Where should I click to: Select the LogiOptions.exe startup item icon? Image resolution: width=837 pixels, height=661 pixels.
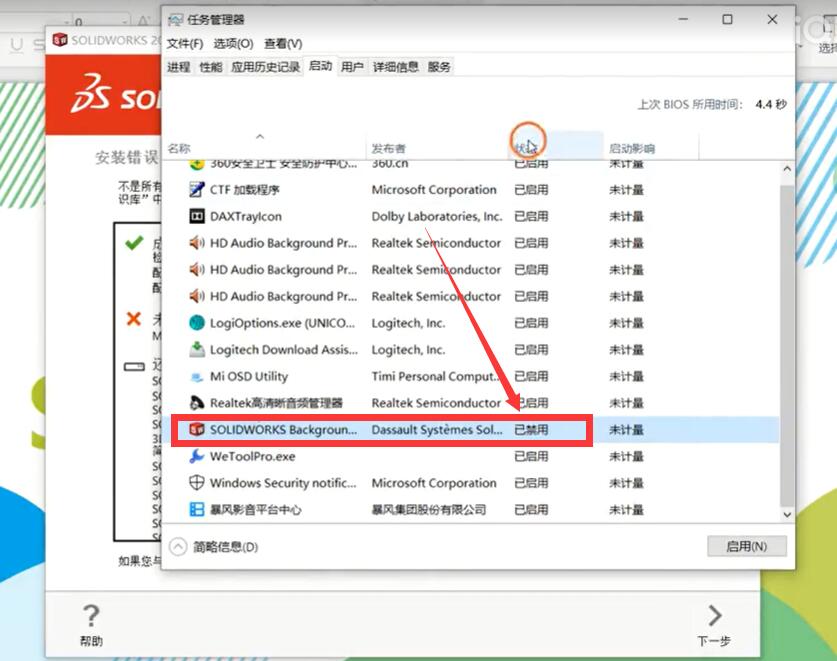pyautogui.click(x=197, y=323)
